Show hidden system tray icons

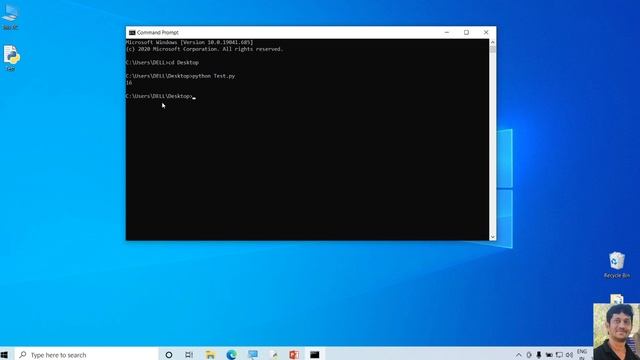pyautogui.click(x=518, y=355)
